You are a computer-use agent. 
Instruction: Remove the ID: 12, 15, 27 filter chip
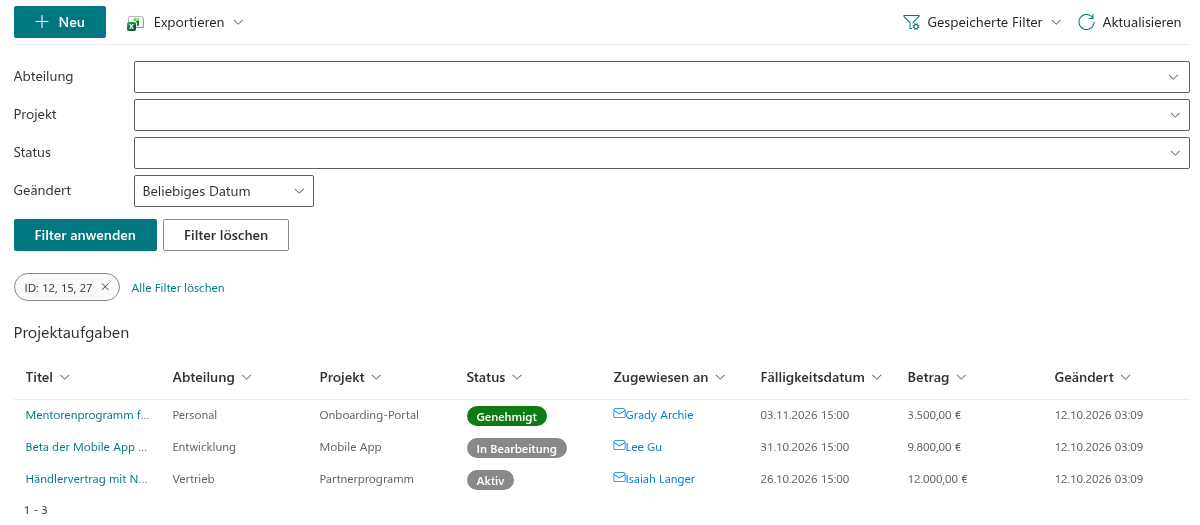tap(105, 287)
